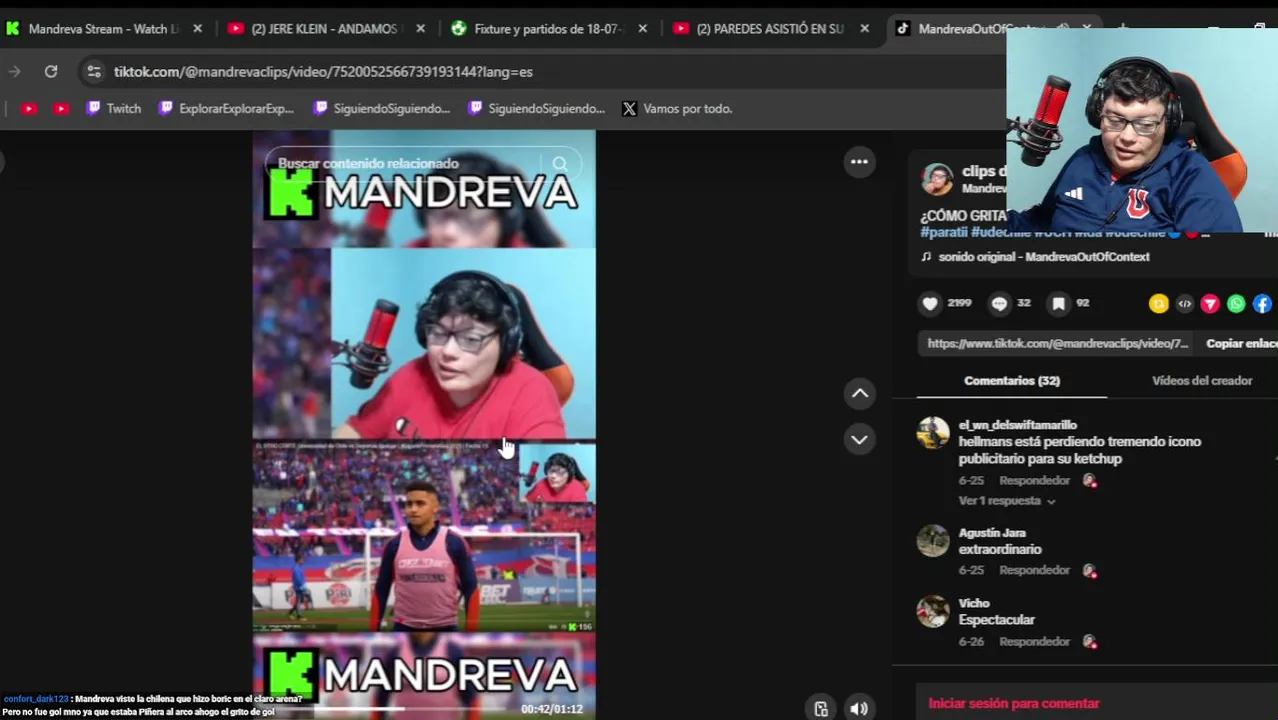Viewport: 1278px width, 720px height.
Task: Go to previous video with up arrow
Action: pyautogui.click(x=859, y=394)
